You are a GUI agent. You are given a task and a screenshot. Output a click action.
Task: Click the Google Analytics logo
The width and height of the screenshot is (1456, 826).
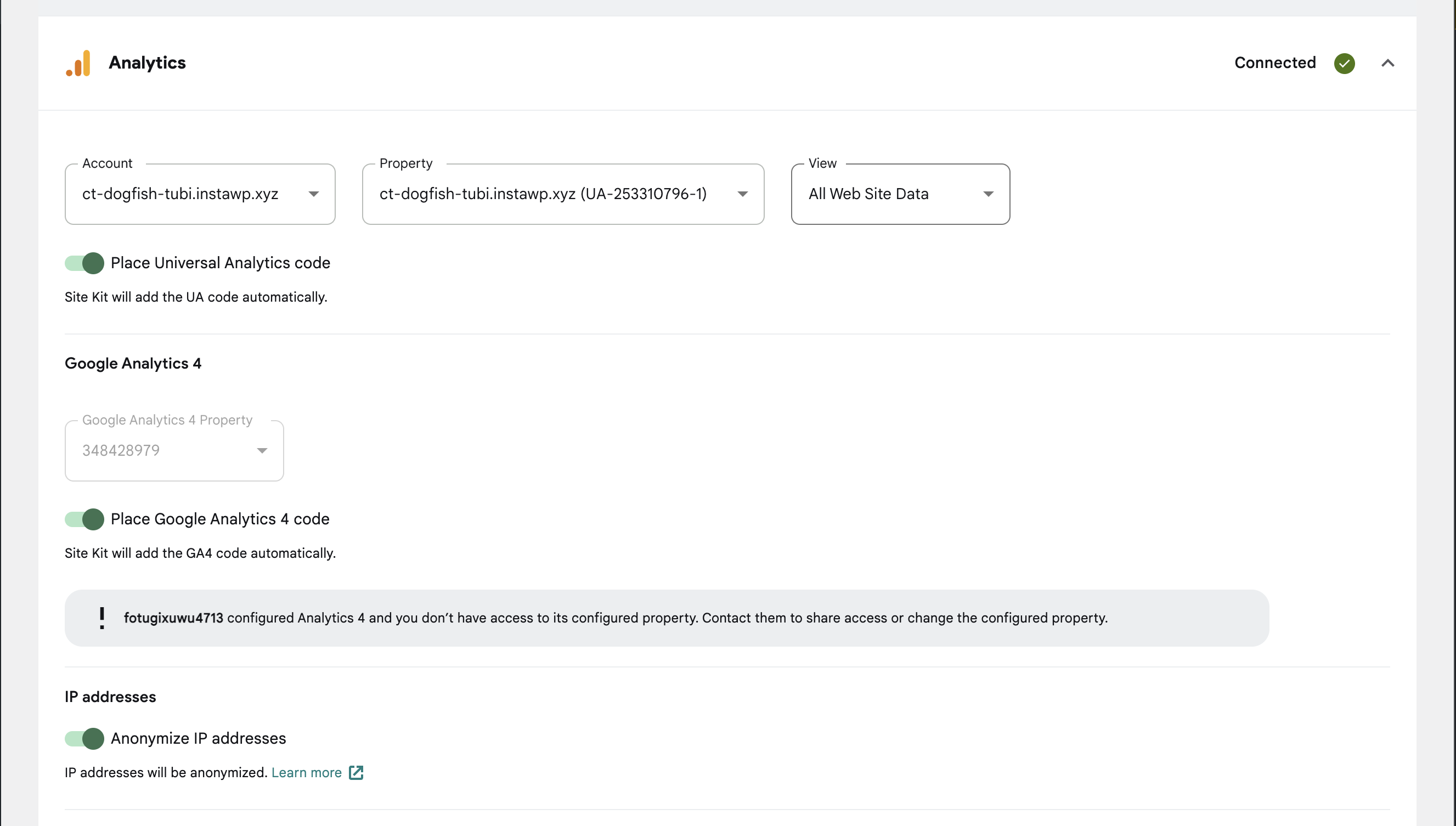pyautogui.click(x=78, y=63)
